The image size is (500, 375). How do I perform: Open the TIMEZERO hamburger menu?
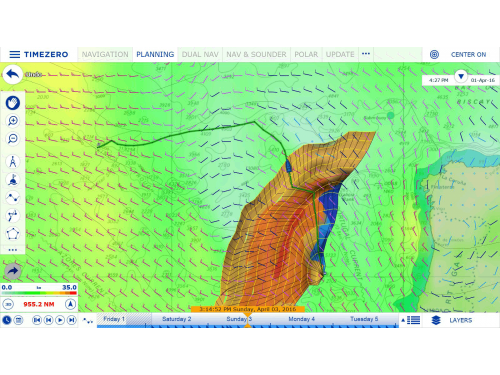[15, 54]
